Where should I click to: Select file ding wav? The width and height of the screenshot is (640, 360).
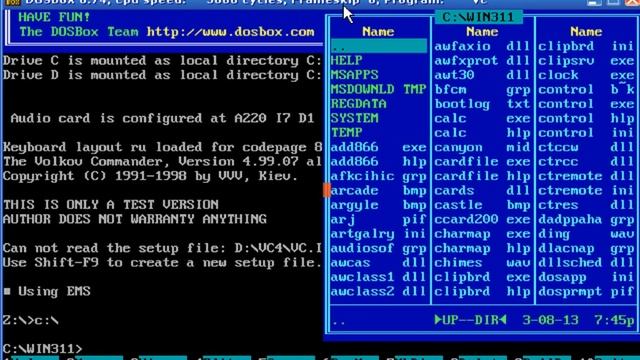[586, 234]
